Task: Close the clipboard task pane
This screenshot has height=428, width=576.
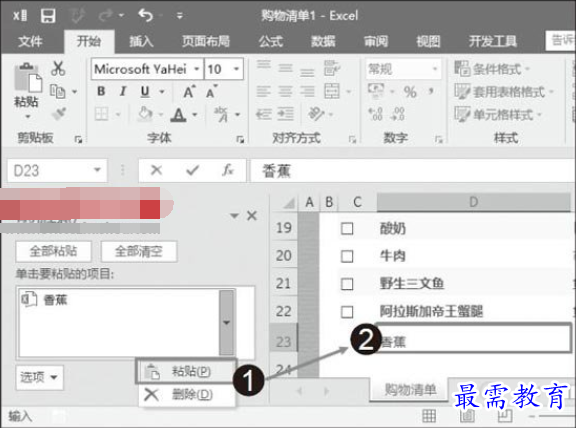Action: click(x=252, y=216)
